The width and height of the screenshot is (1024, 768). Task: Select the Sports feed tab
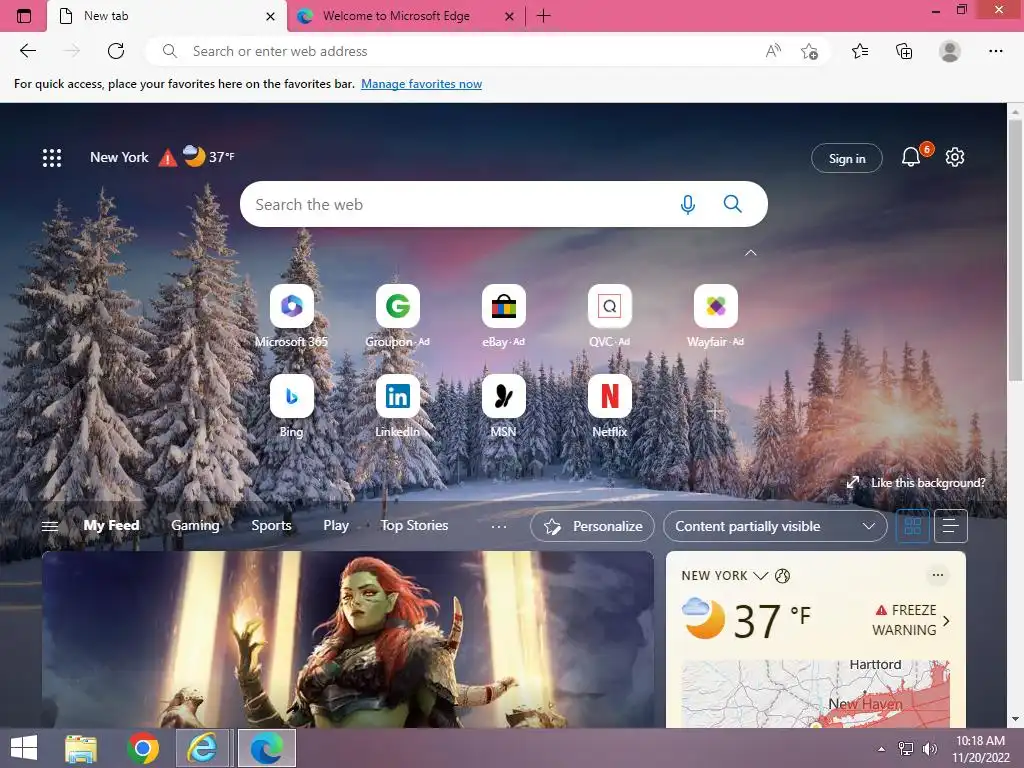[x=271, y=526]
